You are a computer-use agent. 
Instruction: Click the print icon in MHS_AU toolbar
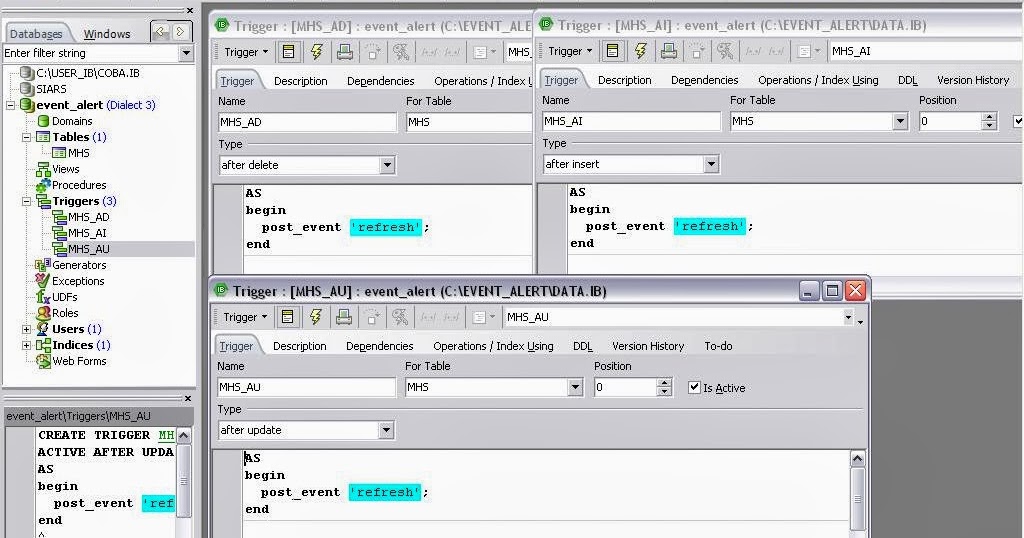point(344,317)
